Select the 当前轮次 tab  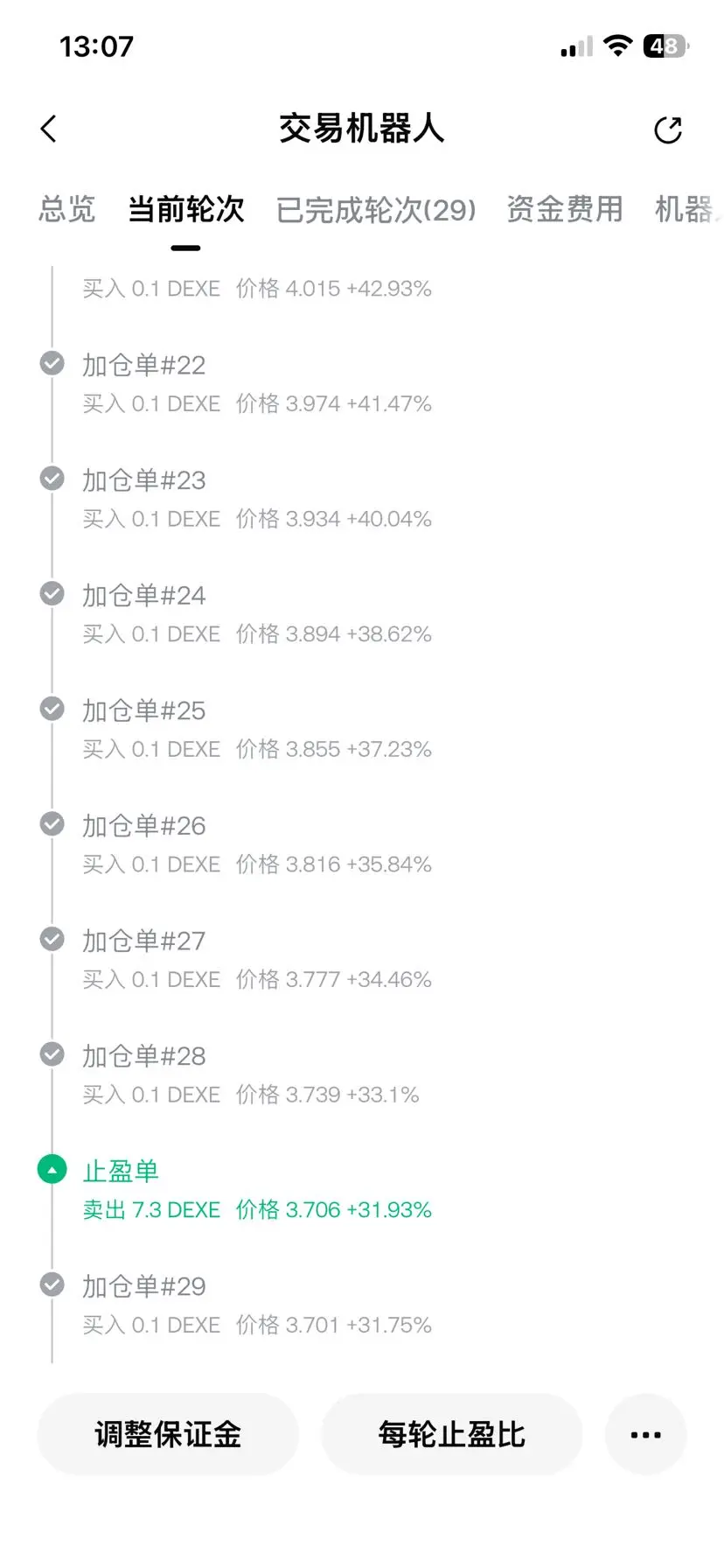186,210
